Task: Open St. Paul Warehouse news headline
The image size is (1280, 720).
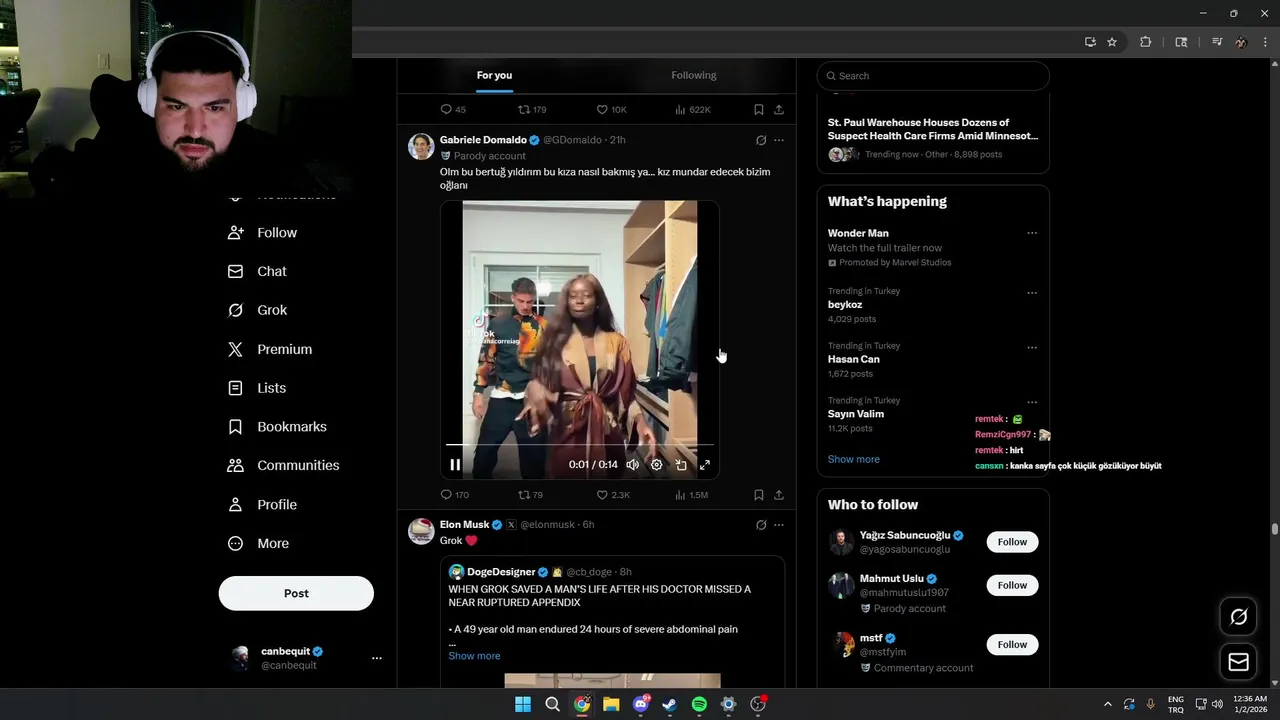Action: tap(933, 129)
